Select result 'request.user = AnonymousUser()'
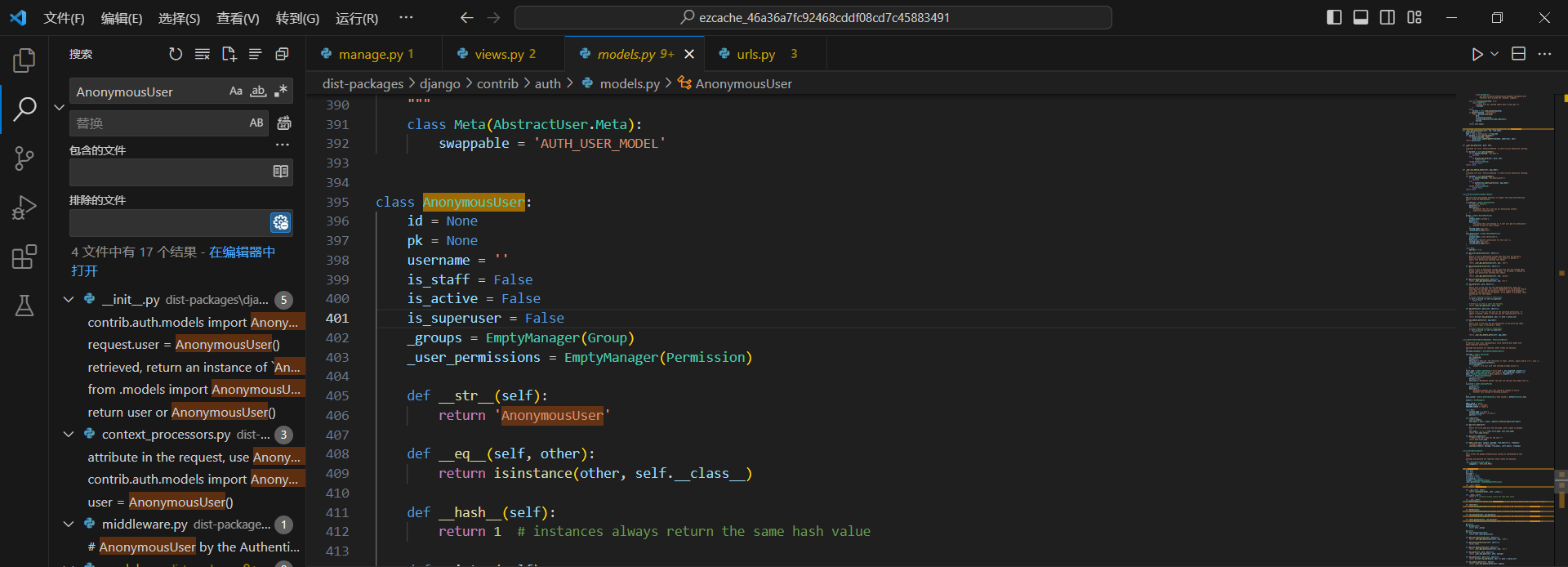Screen dimensions: 1568x567 point(184,345)
